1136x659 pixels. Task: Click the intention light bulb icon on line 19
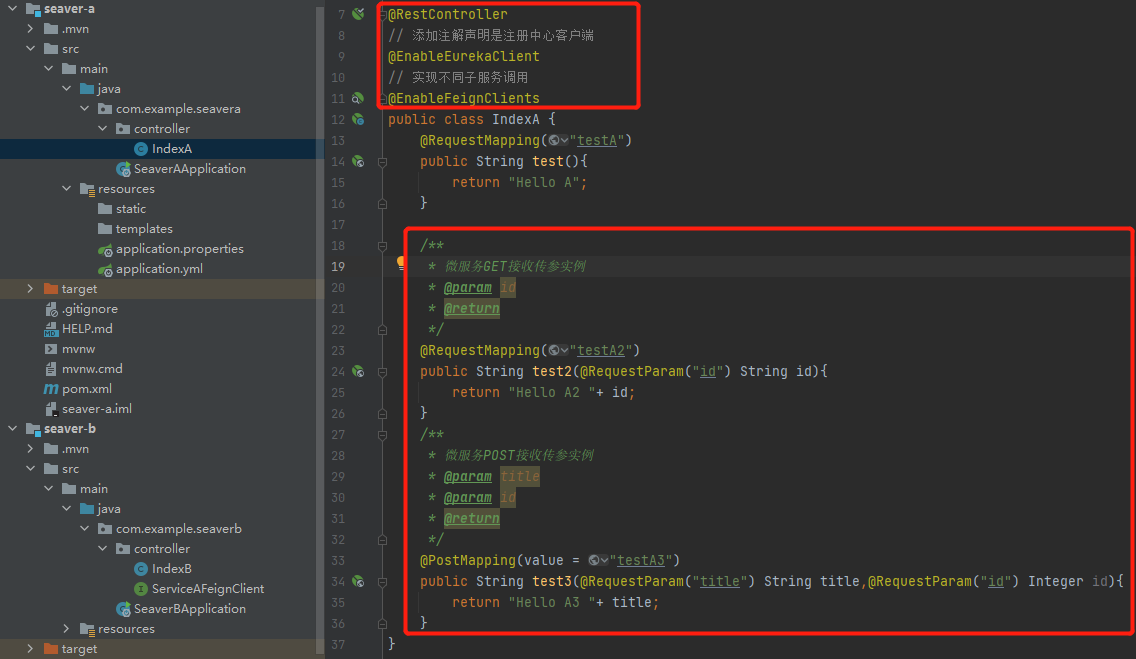pos(402,264)
